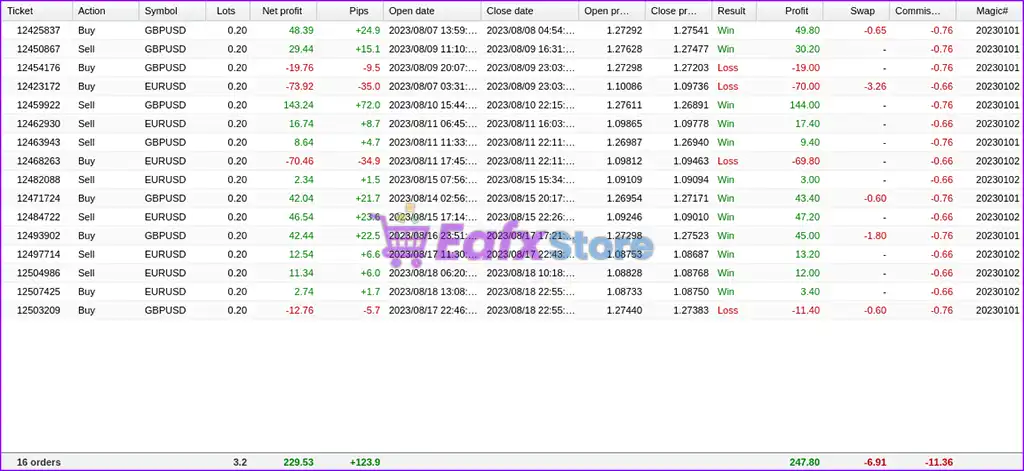Viewport: 1024px width, 471px height.
Task: Select ticket 12459922 row
Action: (x=512, y=105)
